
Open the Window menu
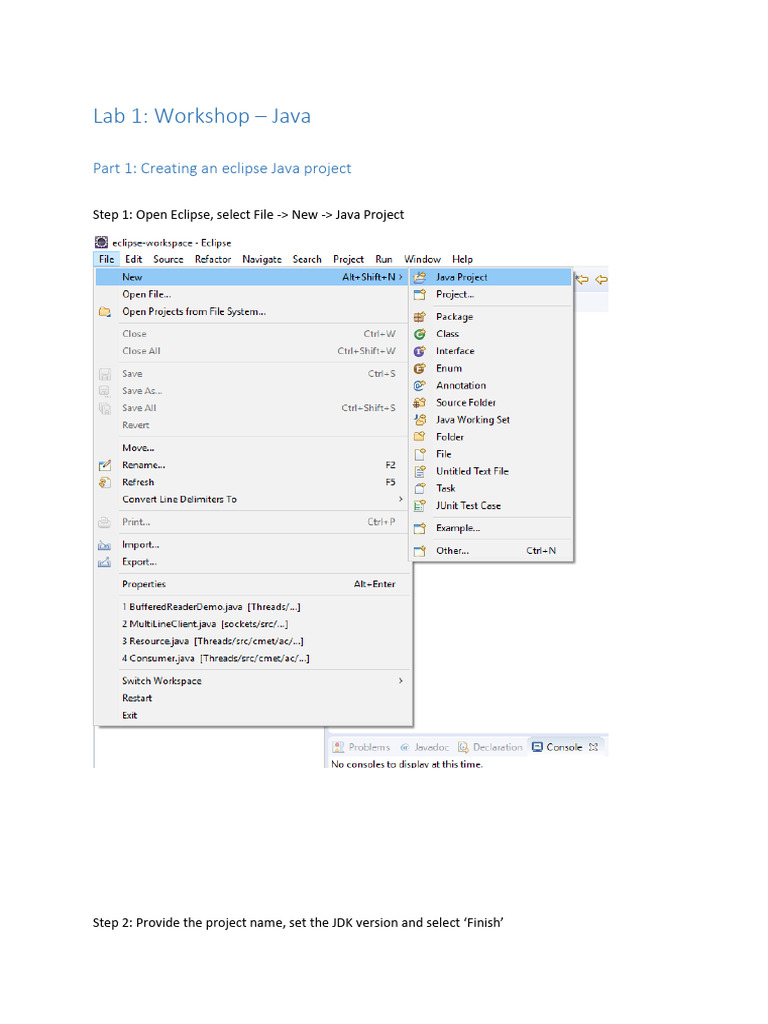422,259
